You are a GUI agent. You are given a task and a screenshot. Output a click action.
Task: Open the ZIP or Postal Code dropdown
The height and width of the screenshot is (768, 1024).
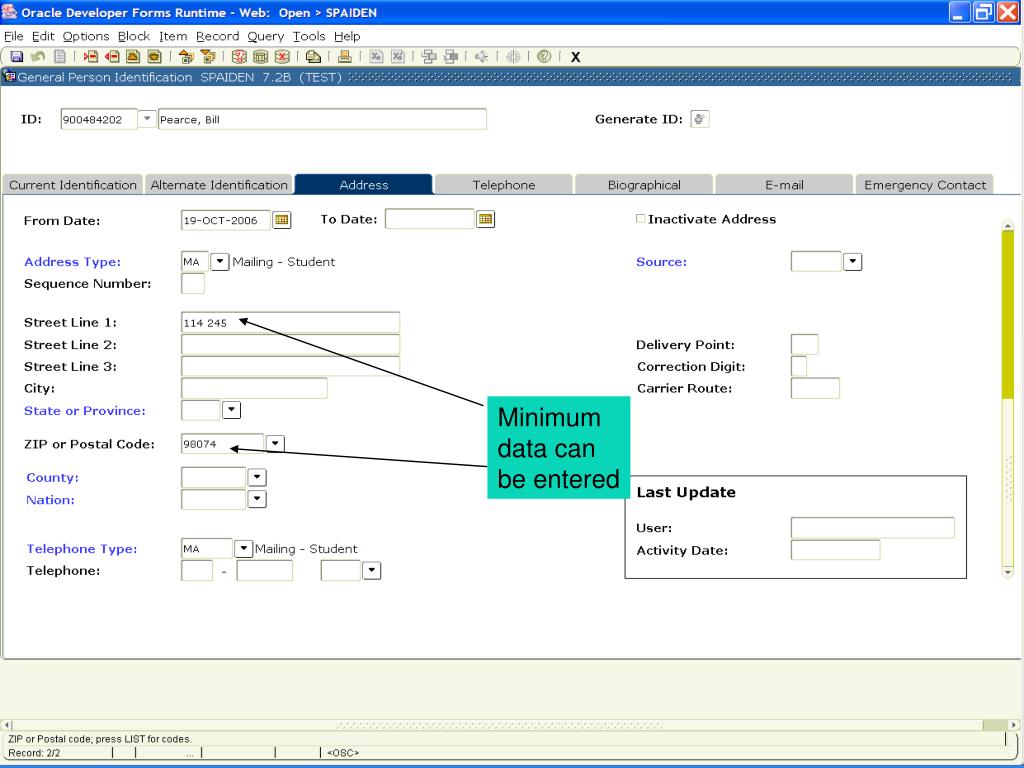[275, 443]
